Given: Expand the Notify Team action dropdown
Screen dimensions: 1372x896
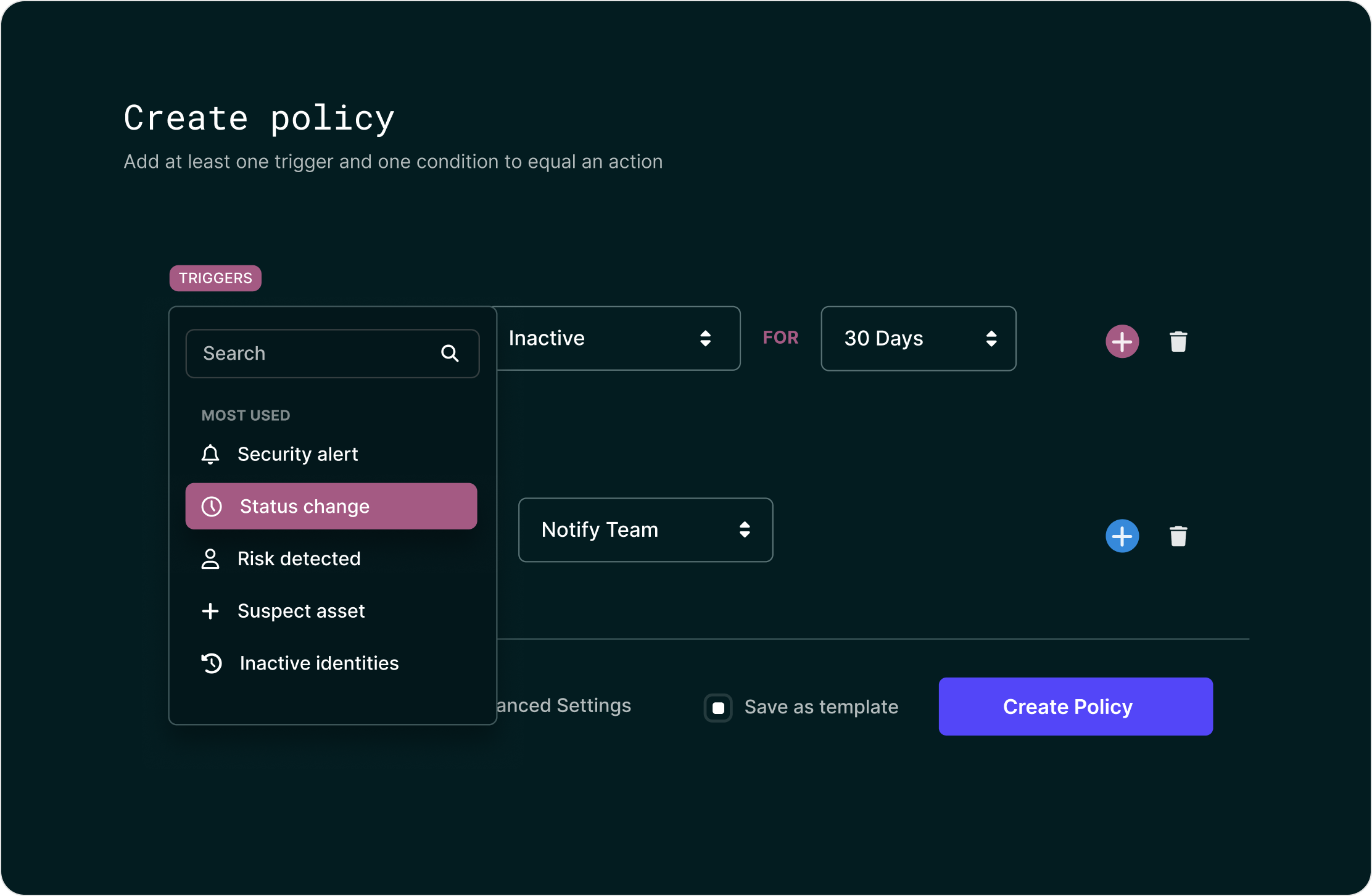Looking at the screenshot, I should pos(645,529).
